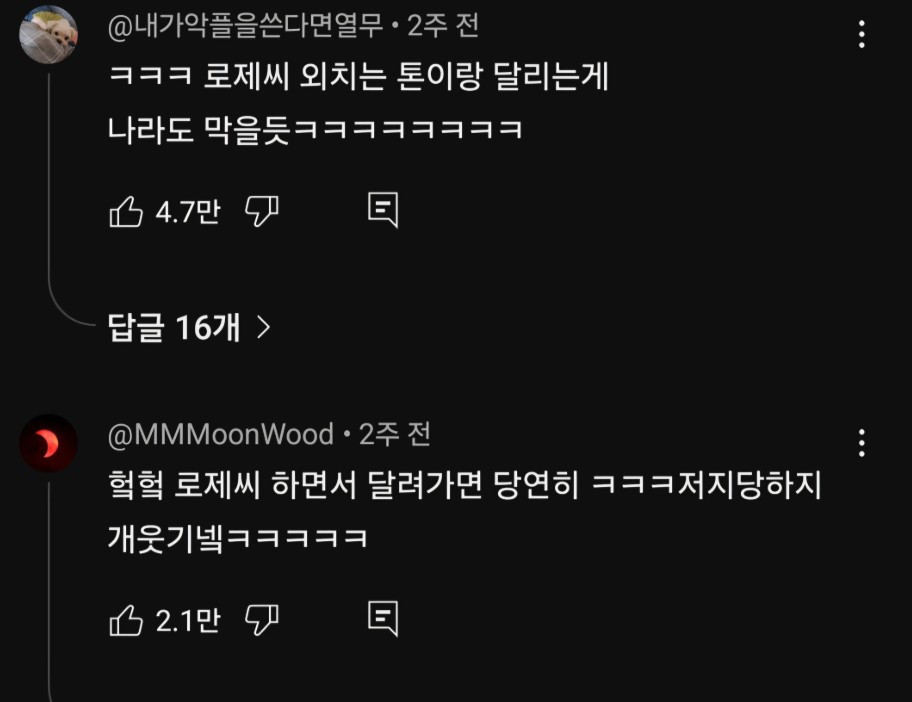This screenshot has height=702, width=912.
Task: Reply to MMMoonWood comment via speech icon
Action: [383, 619]
